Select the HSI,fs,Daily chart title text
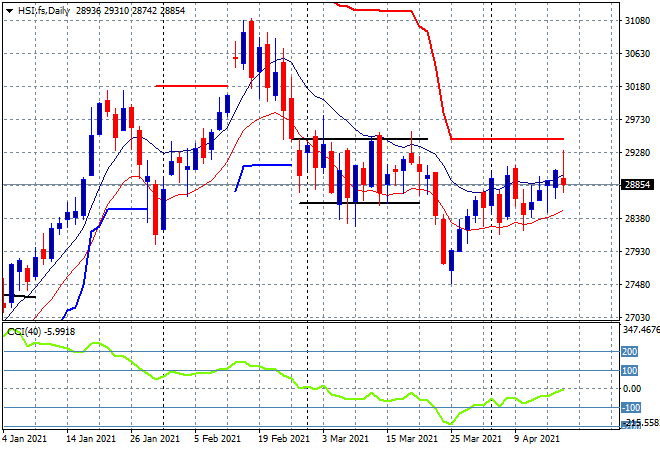This screenshot has height=450, width=660. [44, 11]
